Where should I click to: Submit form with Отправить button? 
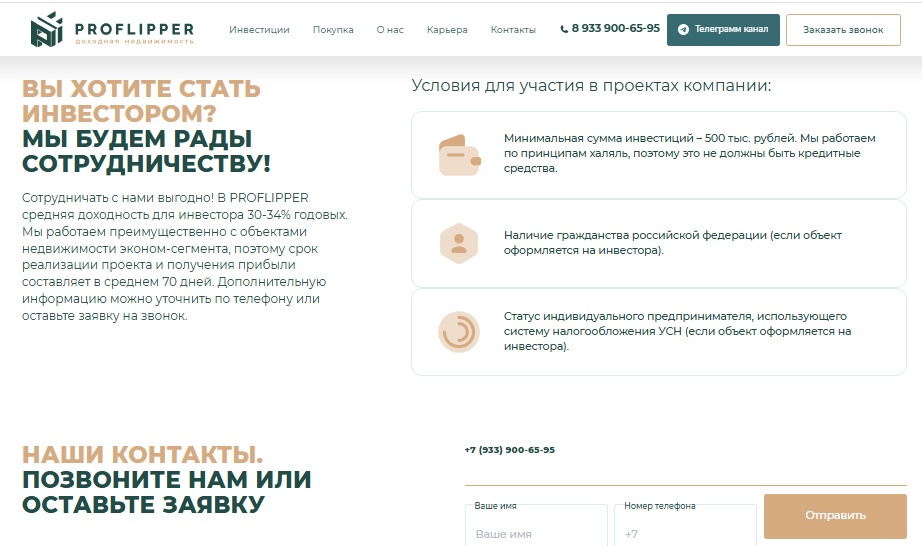pos(835,516)
